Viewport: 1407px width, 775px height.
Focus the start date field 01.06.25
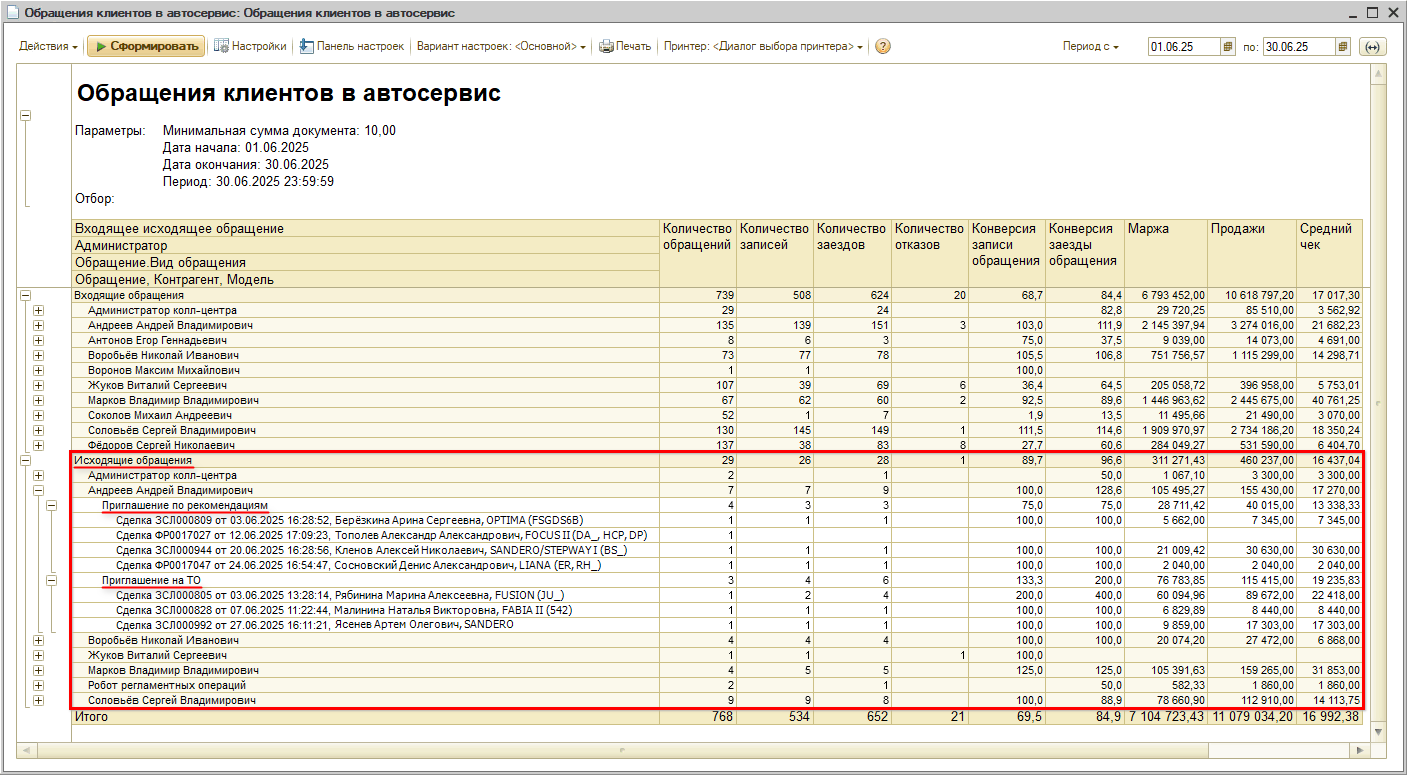pos(1185,47)
